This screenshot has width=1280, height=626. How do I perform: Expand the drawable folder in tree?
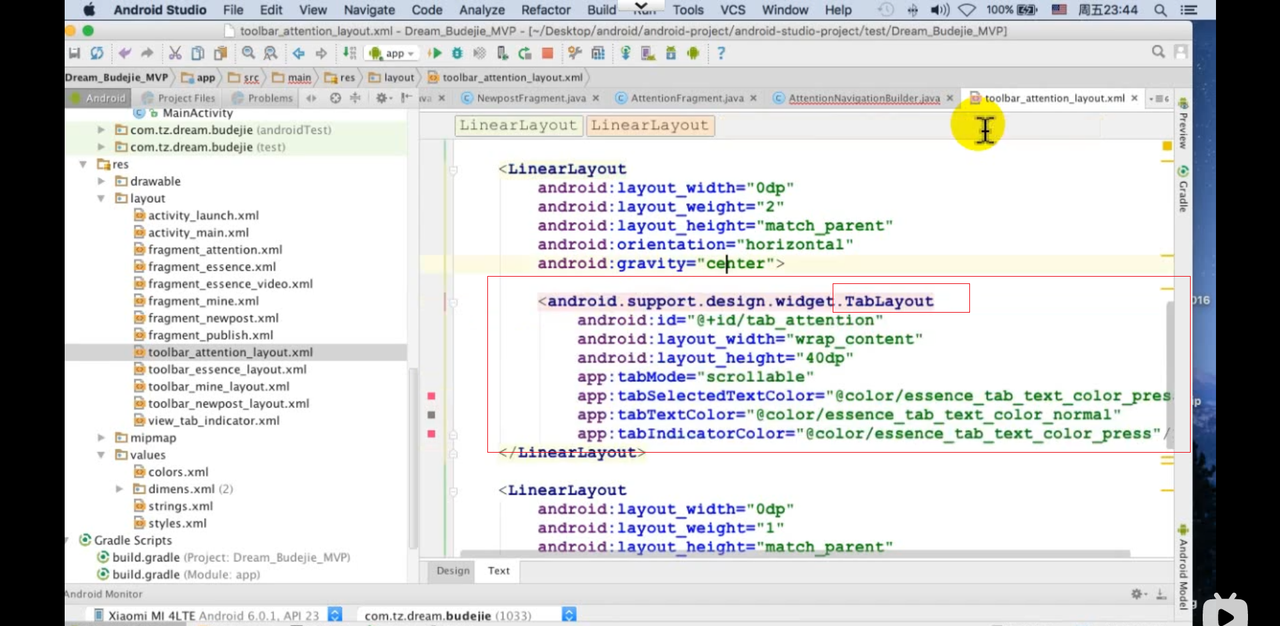click(x=102, y=181)
